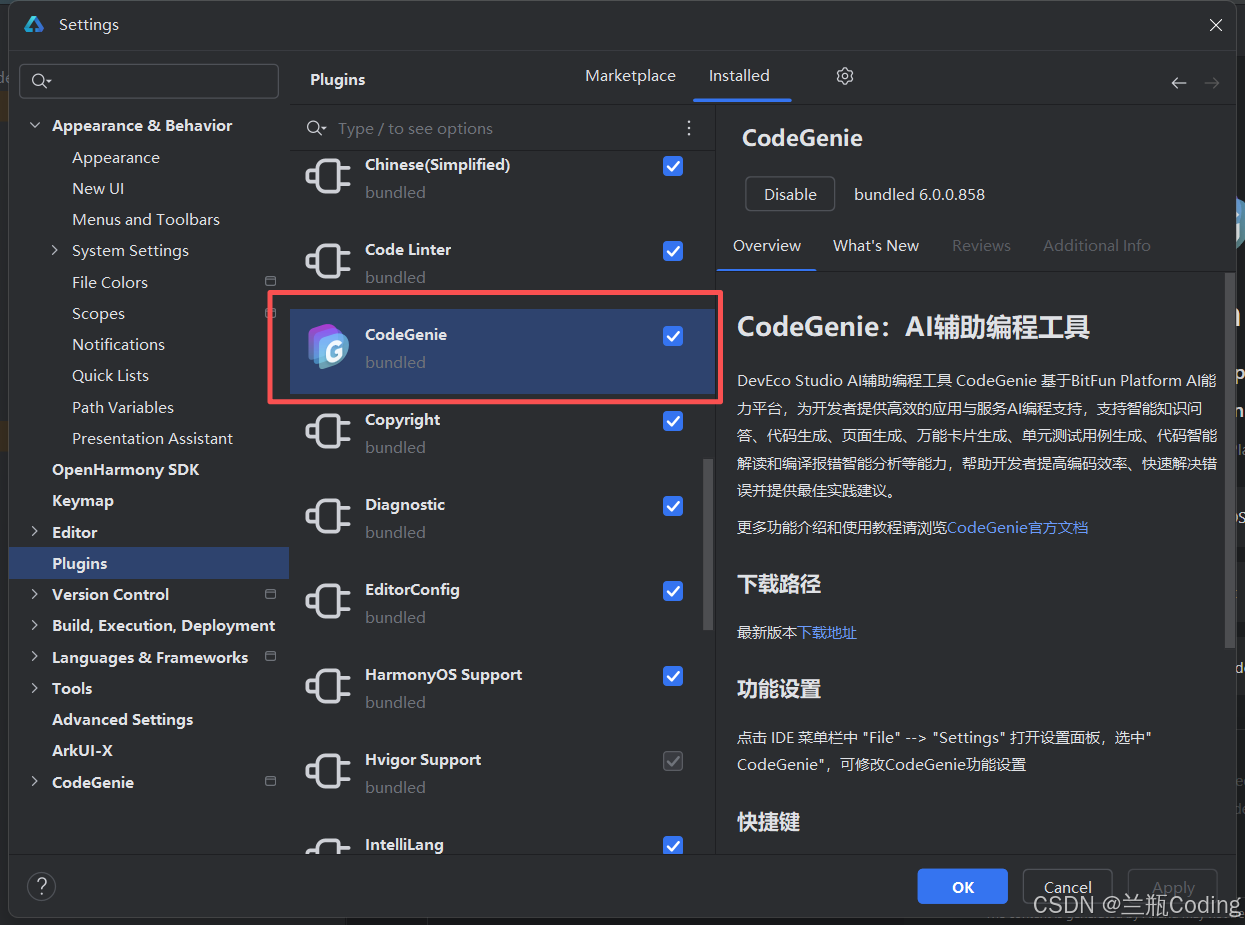Click the File Colors project-level icon

270,282
